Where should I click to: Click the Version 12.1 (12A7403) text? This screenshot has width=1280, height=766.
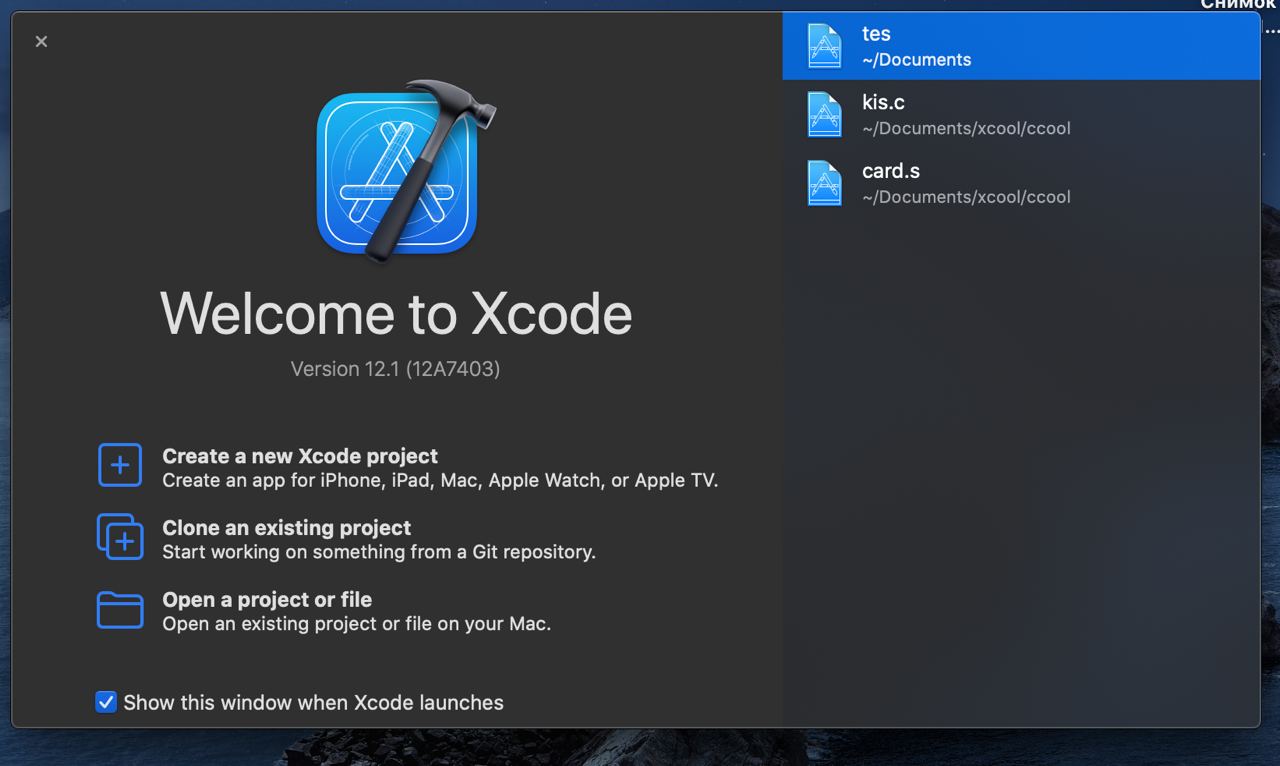coord(395,369)
